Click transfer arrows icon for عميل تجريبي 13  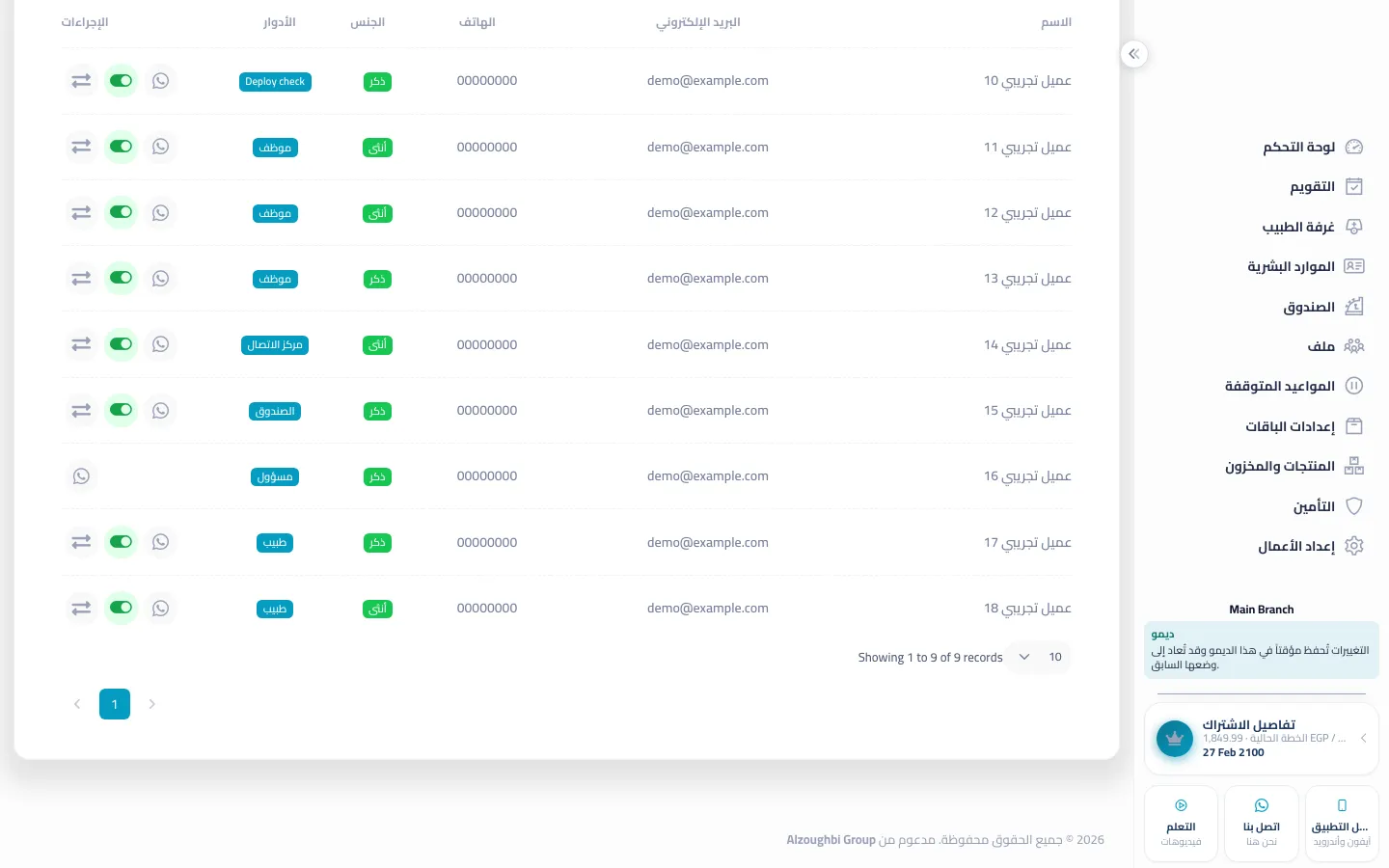81,279
